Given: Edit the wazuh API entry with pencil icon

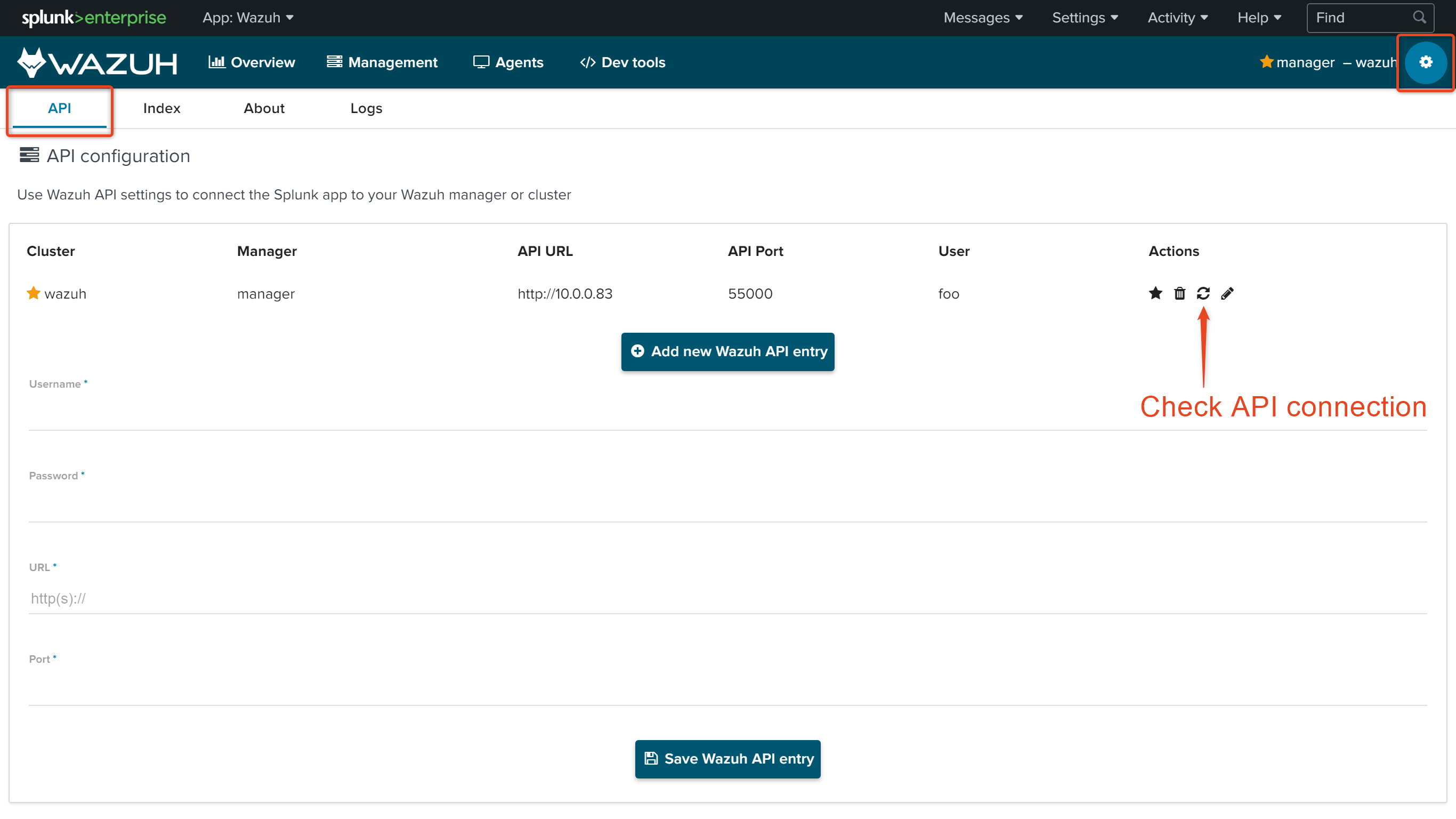Looking at the screenshot, I should pyautogui.click(x=1226, y=293).
